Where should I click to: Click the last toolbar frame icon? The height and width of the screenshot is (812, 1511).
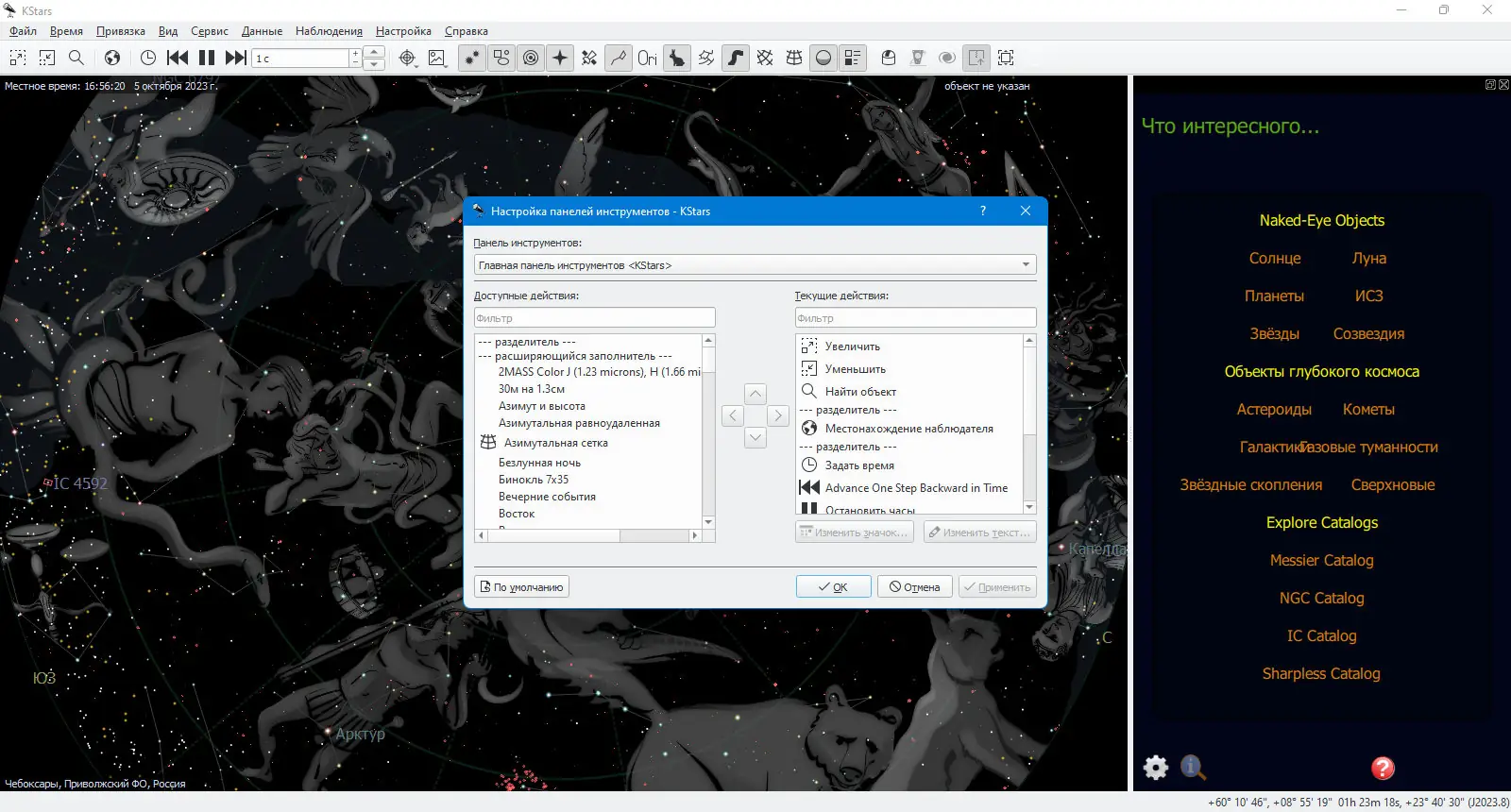click(x=1006, y=58)
